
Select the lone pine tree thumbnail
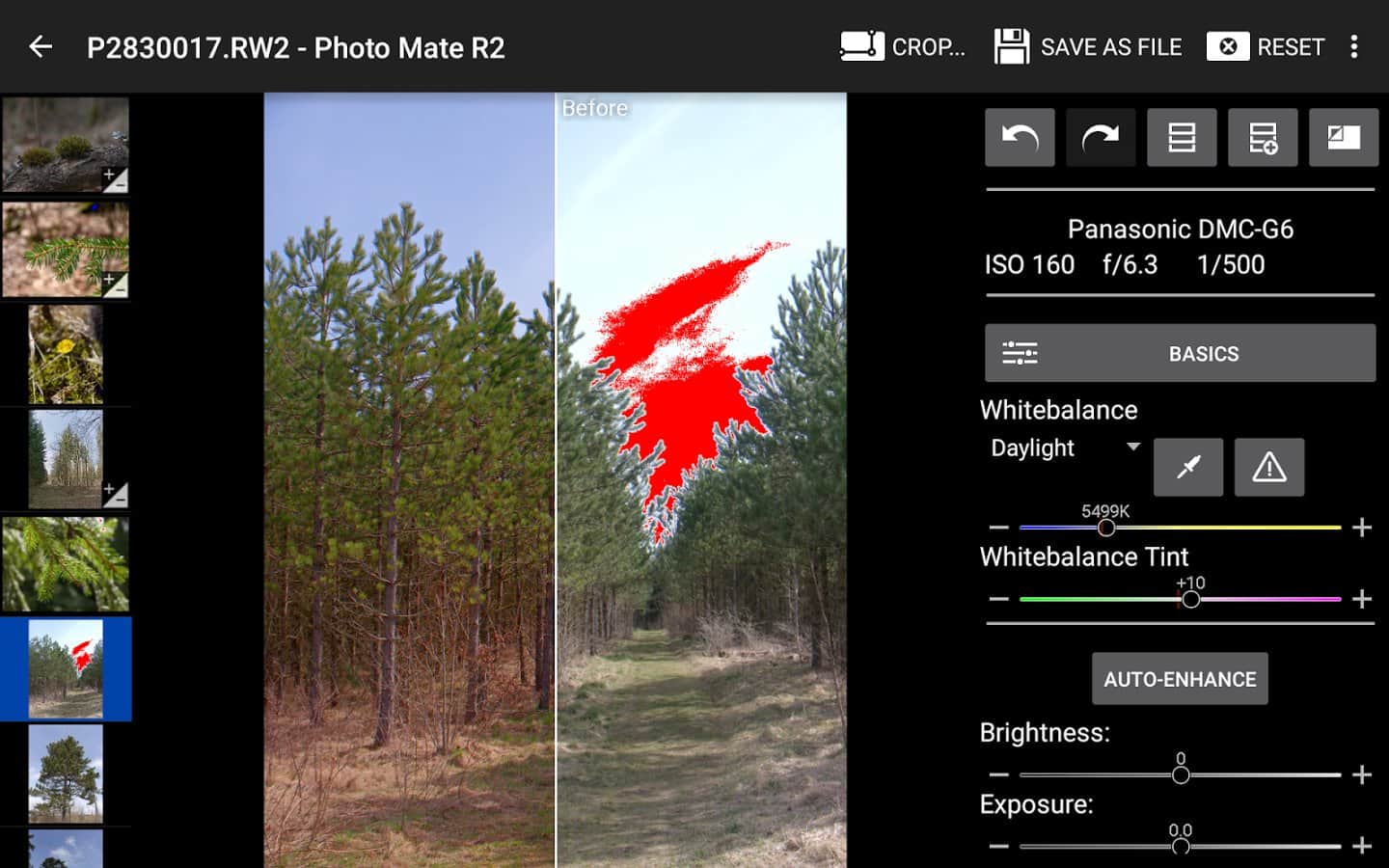coord(66,773)
